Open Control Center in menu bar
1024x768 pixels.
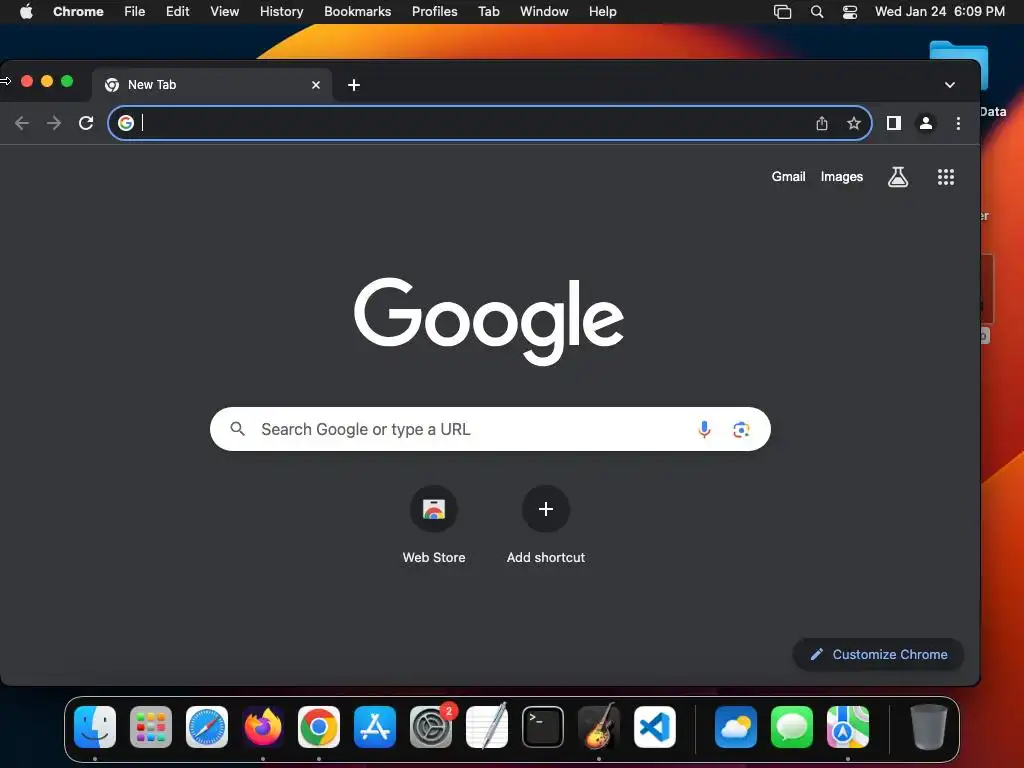tap(850, 11)
